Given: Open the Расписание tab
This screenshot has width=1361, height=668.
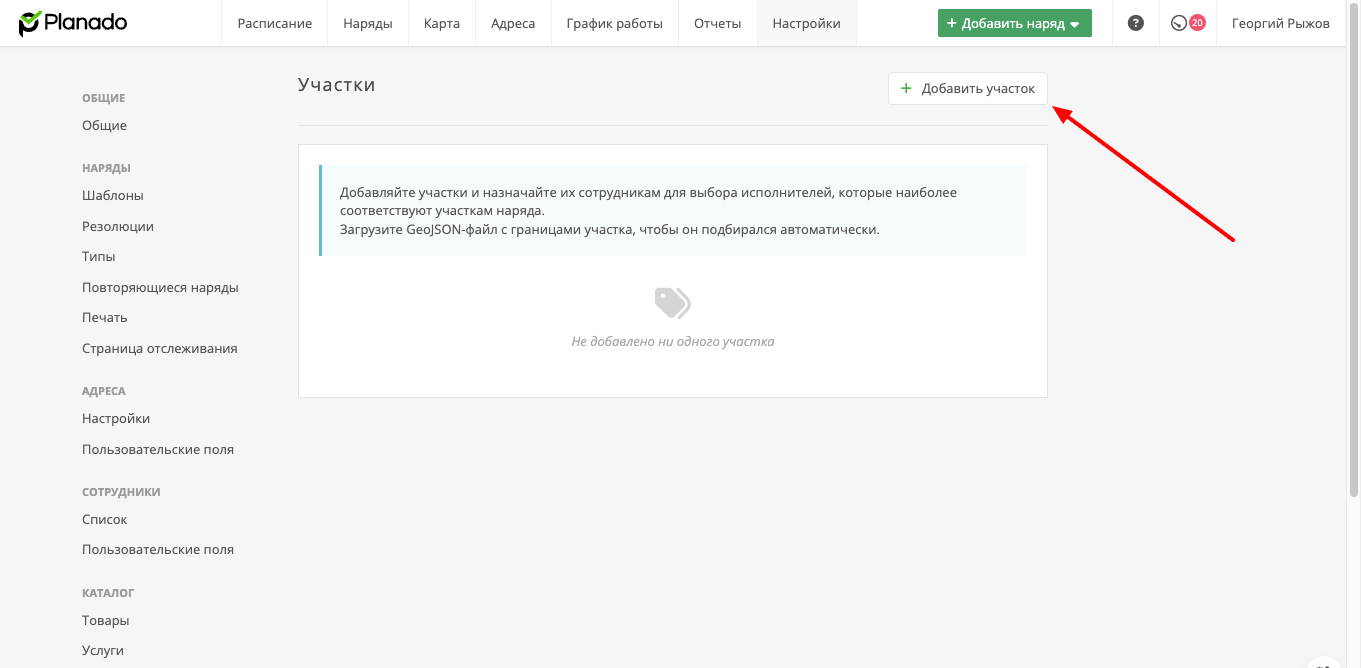Looking at the screenshot, I should (x=275, y=23).
